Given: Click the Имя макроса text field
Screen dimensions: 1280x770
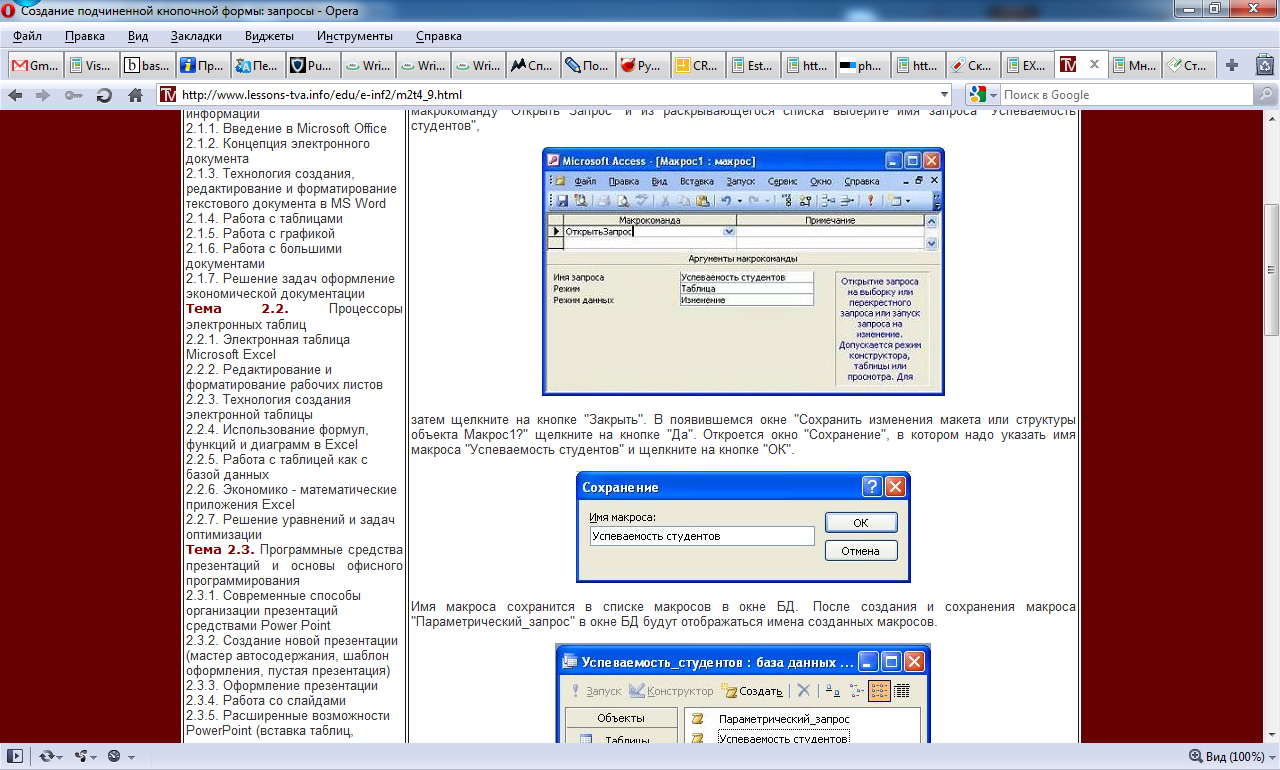Looking at the screenshot, I should [x=702, y=536].
